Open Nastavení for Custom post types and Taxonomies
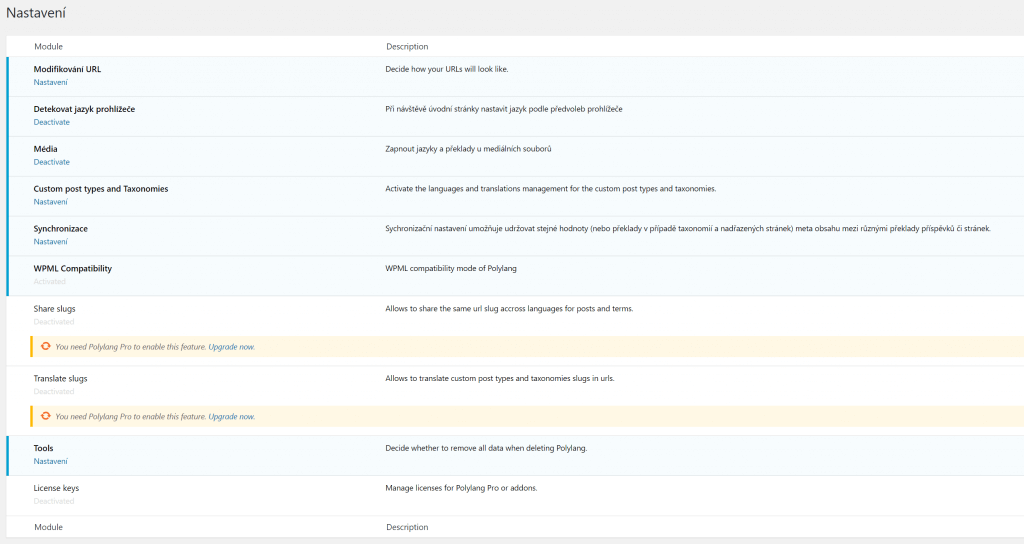Screen dimensions: 1024x544 50,202
